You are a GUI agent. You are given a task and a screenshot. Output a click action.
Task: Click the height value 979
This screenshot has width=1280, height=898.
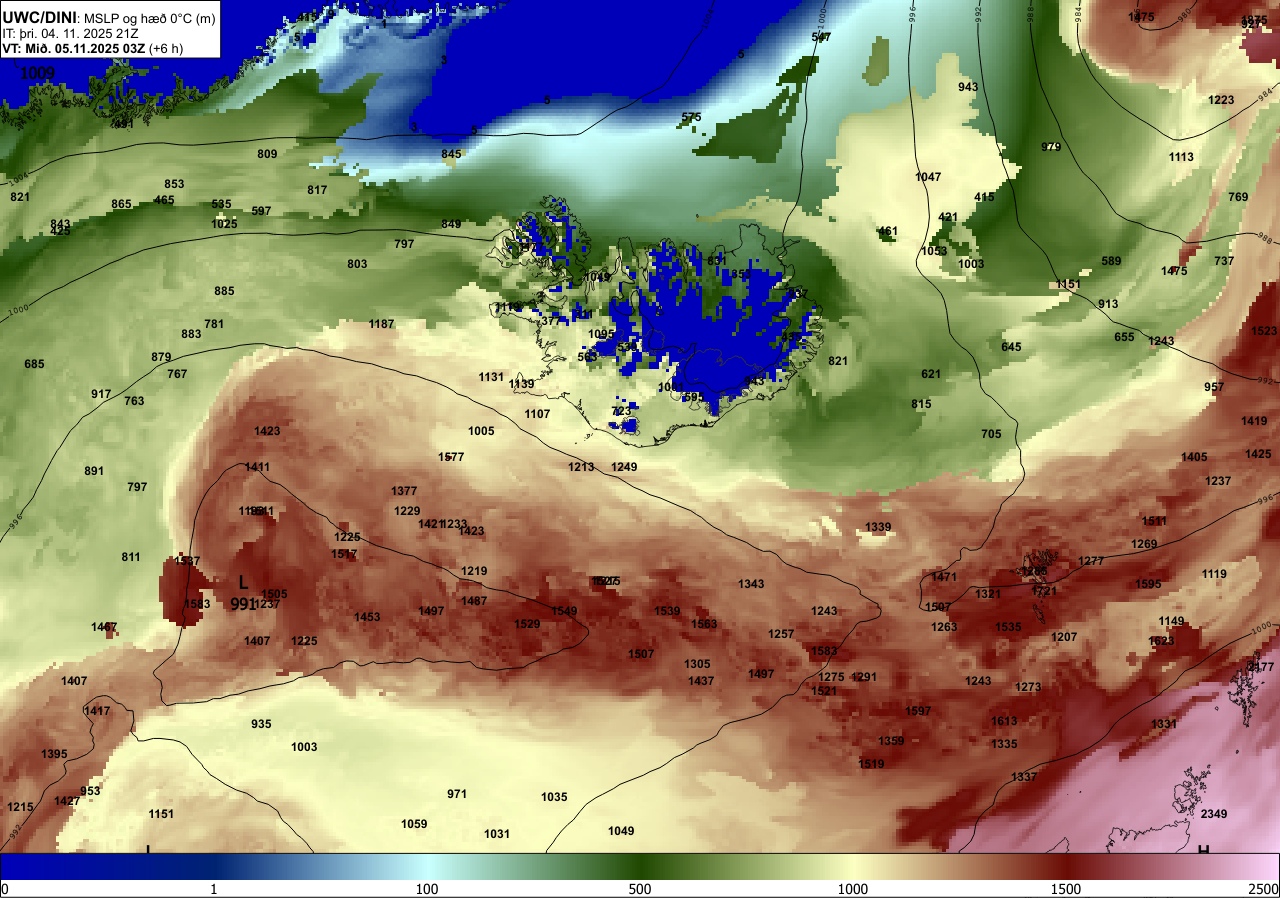(1051, 147)
